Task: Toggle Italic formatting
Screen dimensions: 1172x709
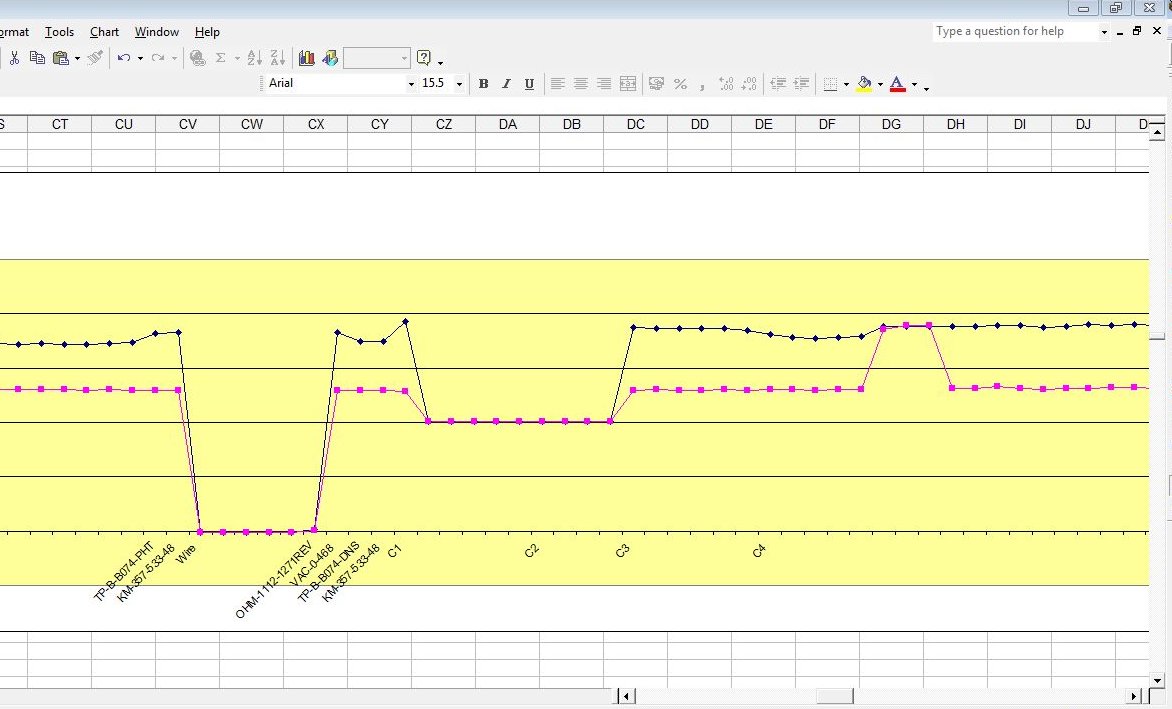Action: tap(506, 84)
